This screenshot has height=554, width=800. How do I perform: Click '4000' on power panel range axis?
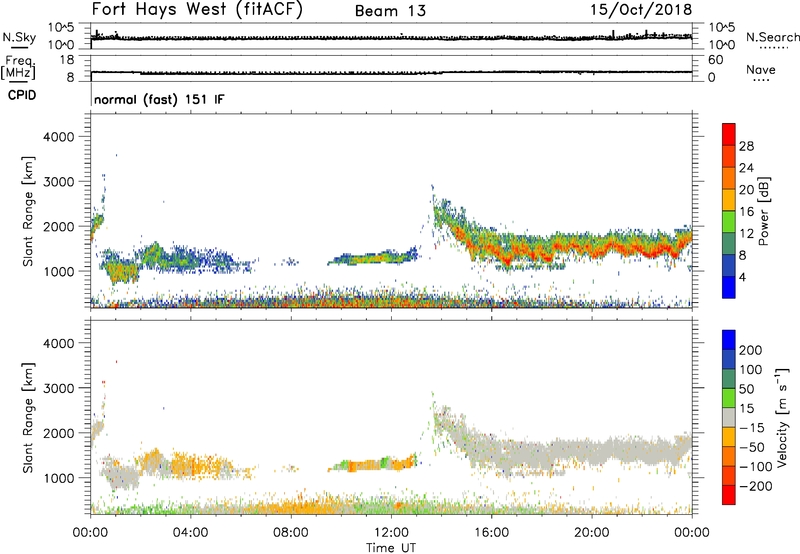tap(59, 137)
